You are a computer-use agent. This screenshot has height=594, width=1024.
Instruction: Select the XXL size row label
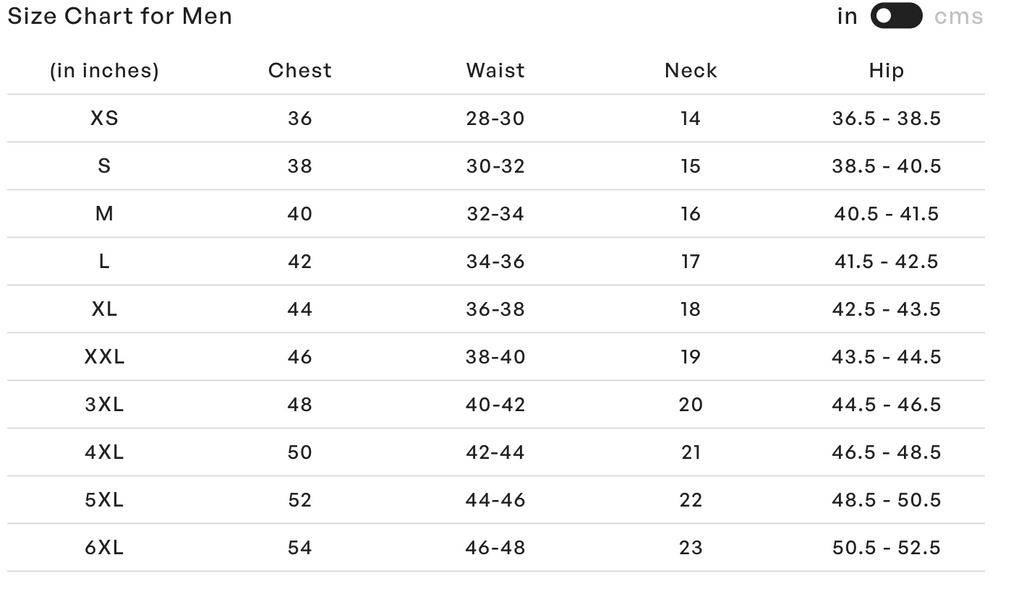tap(104, 356)
